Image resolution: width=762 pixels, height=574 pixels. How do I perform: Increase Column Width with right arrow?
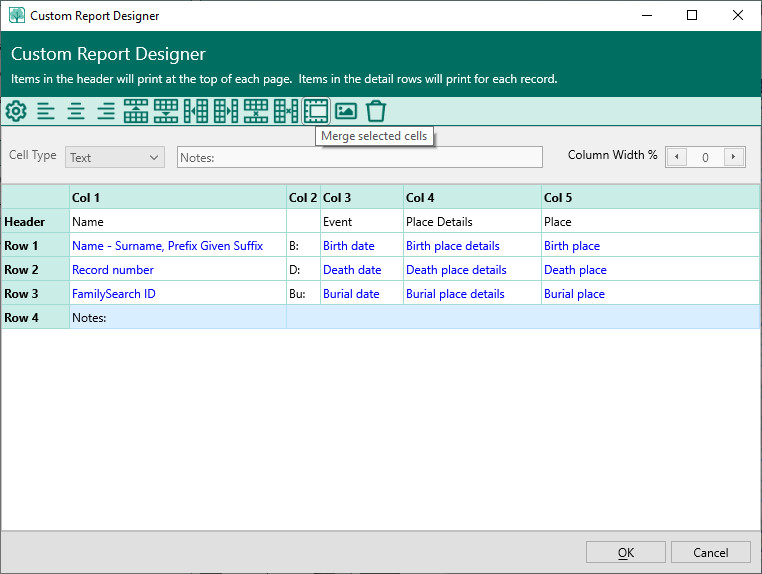click(735, 157)
